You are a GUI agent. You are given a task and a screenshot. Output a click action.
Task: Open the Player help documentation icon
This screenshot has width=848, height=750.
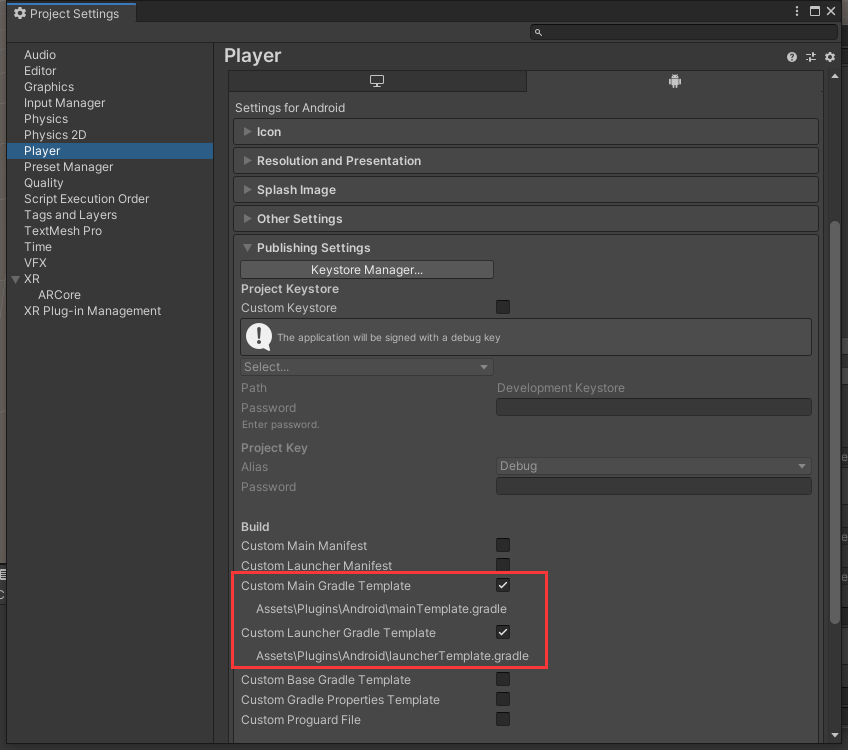tap(792, 57)
